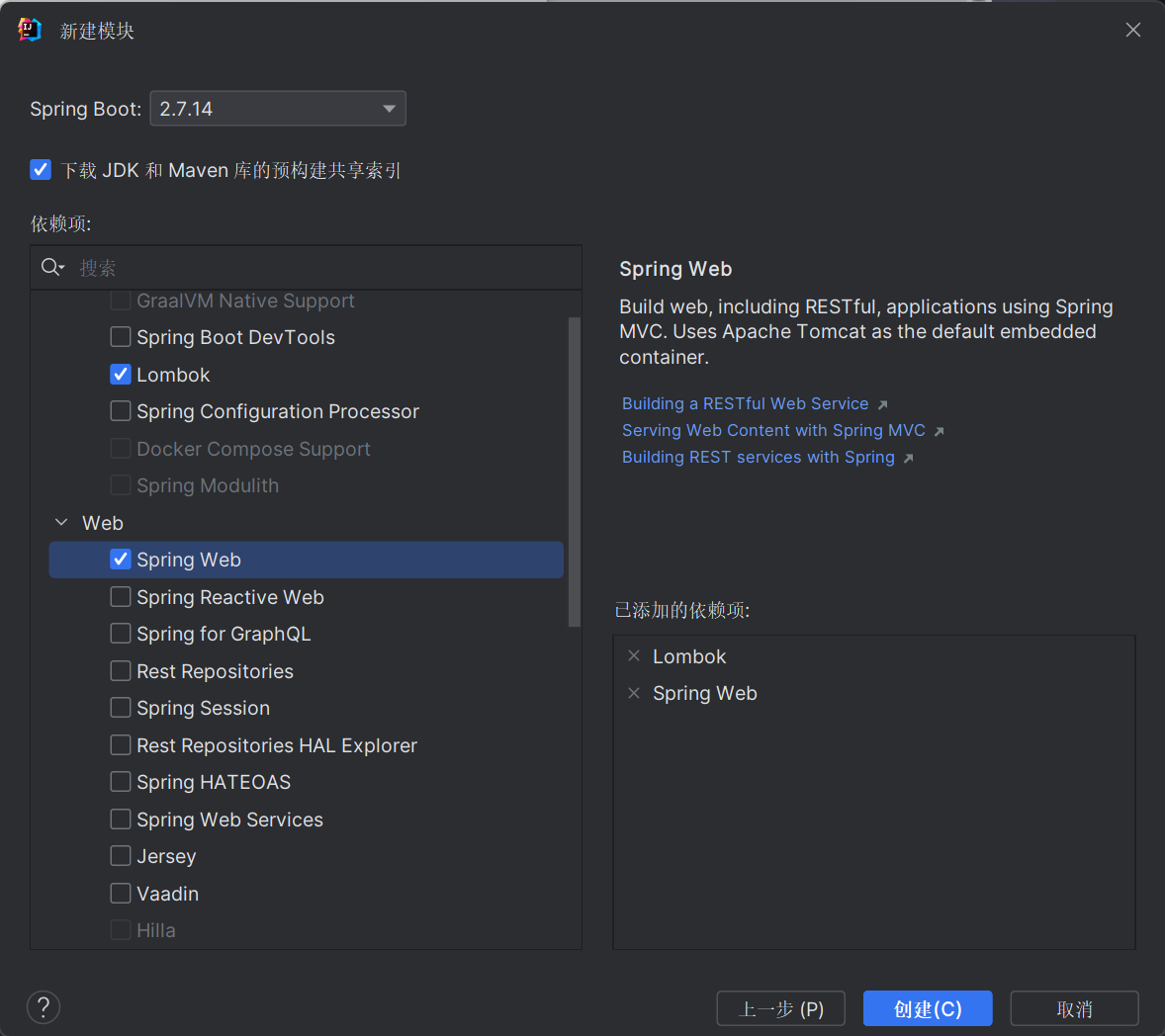Viewport: 1165px width, 1036px height.
Task: Open the Spring Boot version dropdown
Action: pyautogui.click(x=278, y=109)
